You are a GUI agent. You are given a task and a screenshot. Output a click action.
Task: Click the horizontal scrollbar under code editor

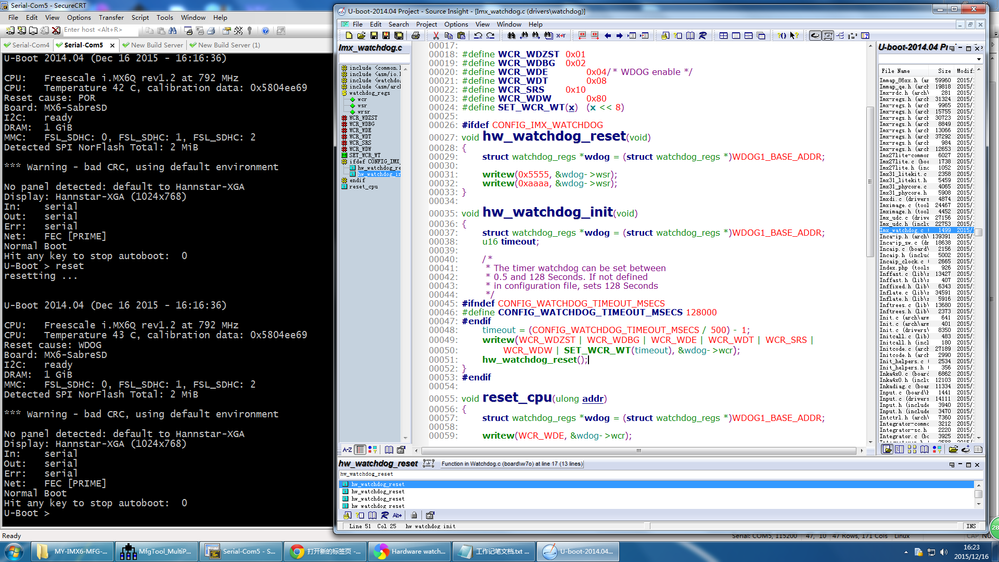(x=638, y=450)
